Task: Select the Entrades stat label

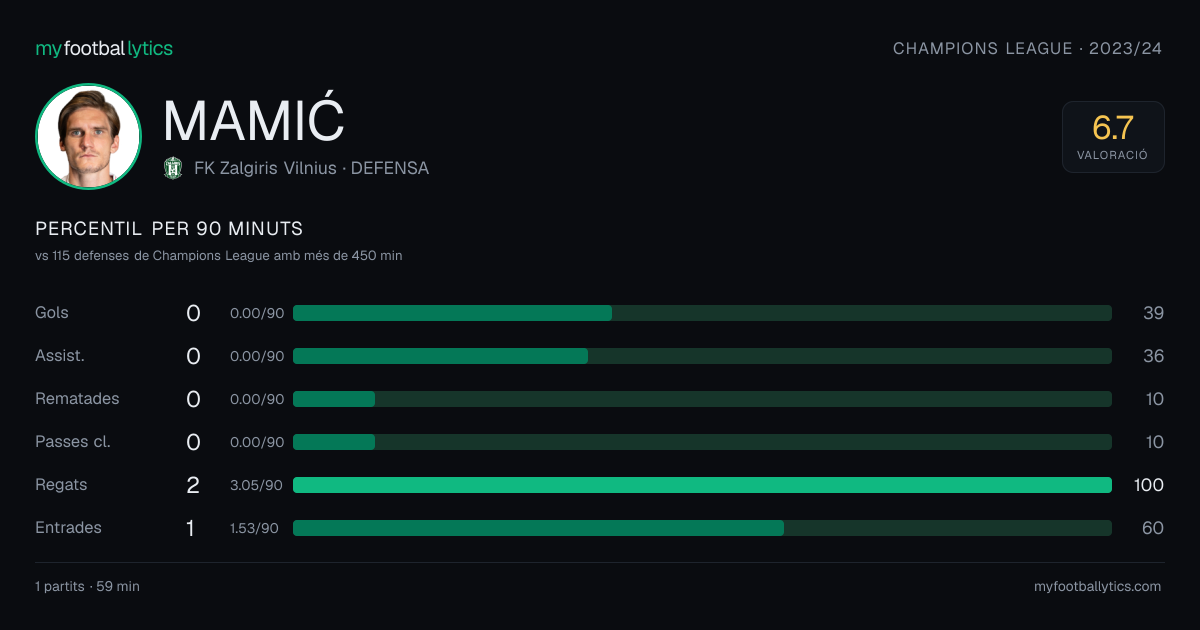Action: click(x=68, y=528)
